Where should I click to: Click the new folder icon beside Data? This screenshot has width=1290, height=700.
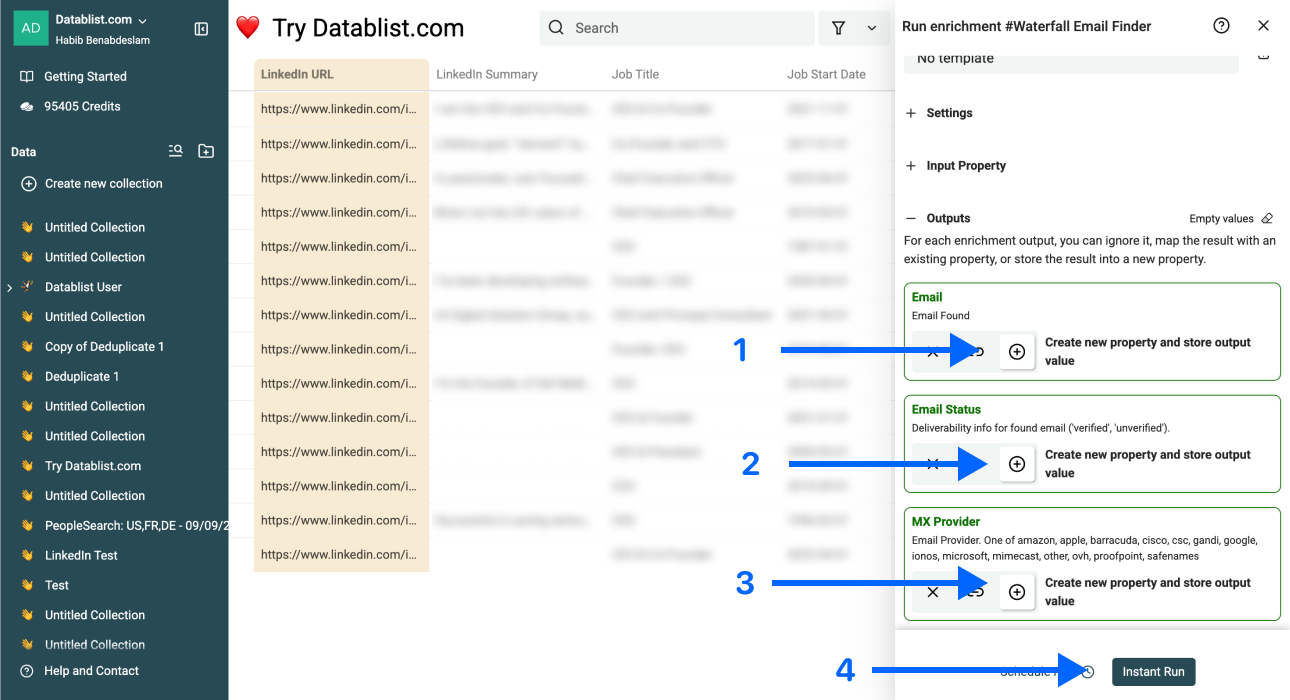click(x=206, y=151)
